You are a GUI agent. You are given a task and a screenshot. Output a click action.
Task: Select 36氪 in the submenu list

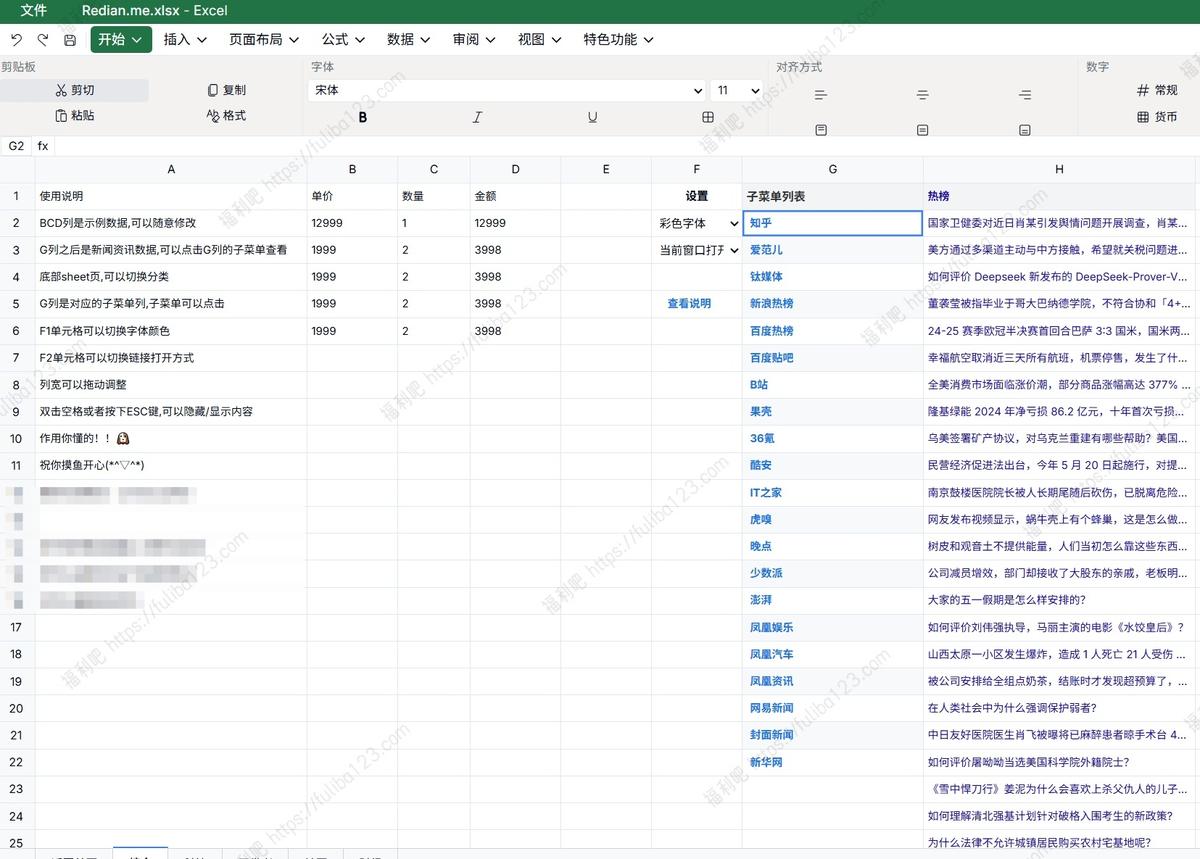pyautogui.click(x=762, y=439)
